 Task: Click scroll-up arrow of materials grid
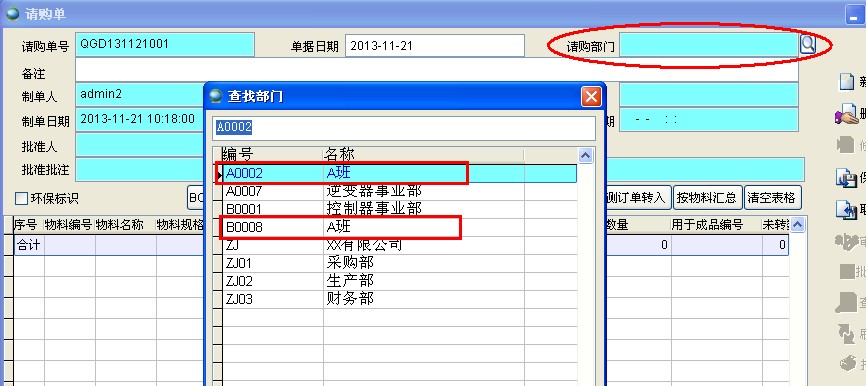click(x=798, y=224)
